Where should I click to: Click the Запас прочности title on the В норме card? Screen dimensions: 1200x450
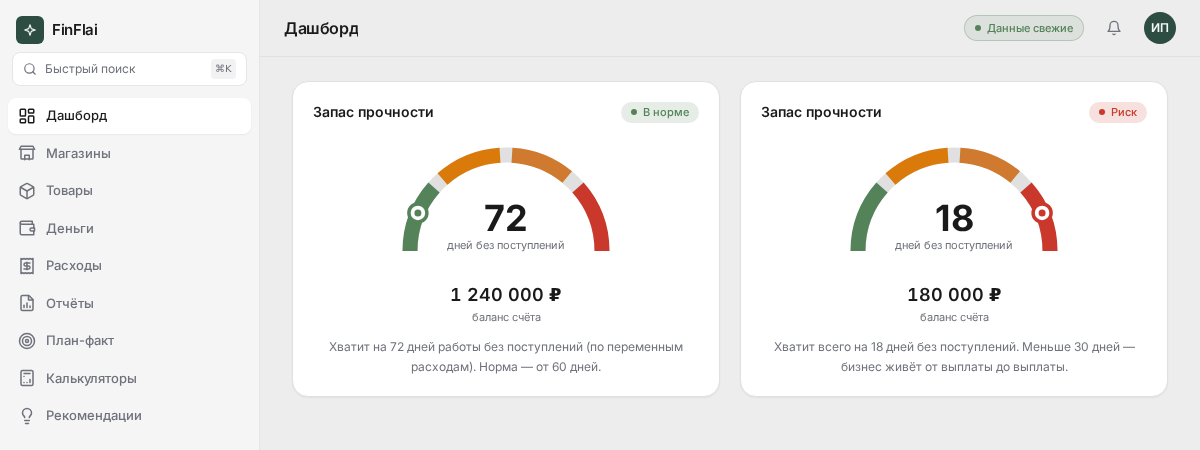coord(373,112)
